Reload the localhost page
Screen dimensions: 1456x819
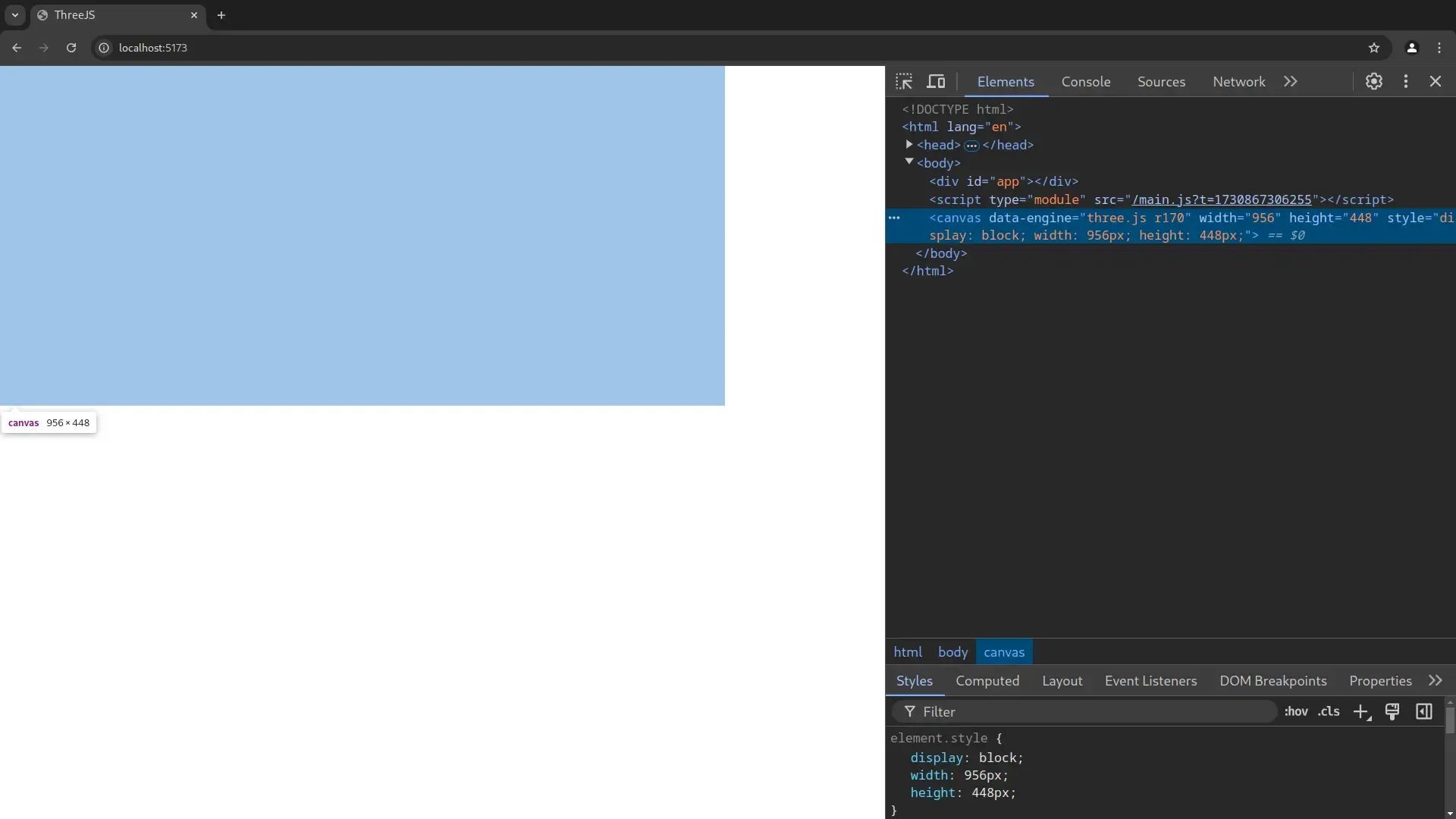(71, 48)
